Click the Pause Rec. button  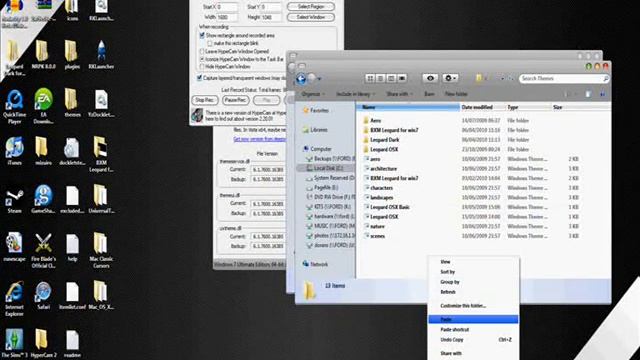pos(236,100)
